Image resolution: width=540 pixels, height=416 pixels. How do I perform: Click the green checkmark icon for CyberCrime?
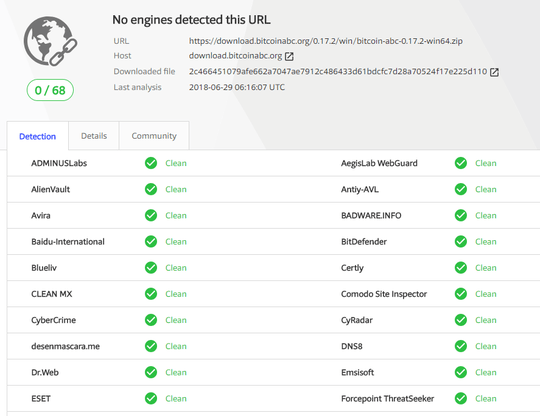[x=151, y=320]
